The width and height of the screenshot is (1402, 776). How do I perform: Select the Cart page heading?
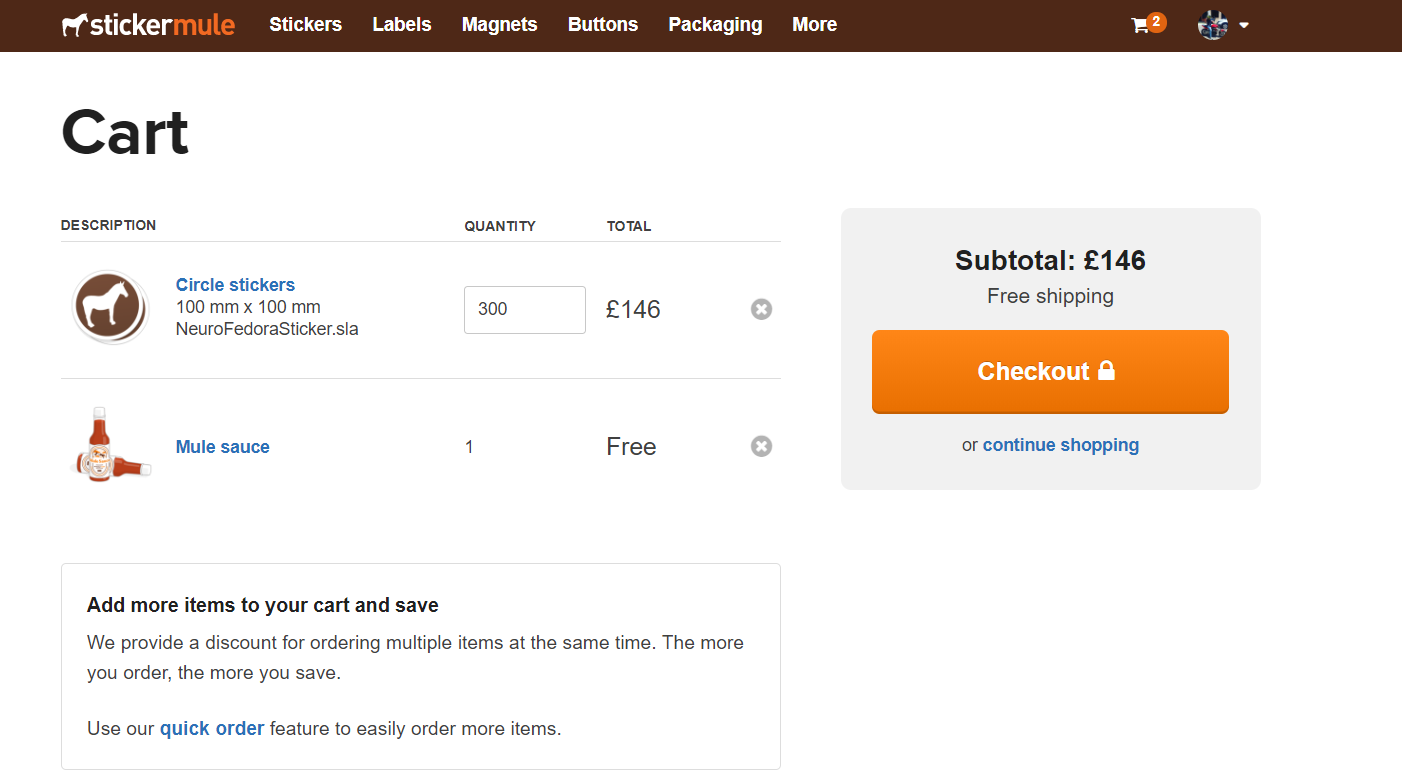click(125, 133)
